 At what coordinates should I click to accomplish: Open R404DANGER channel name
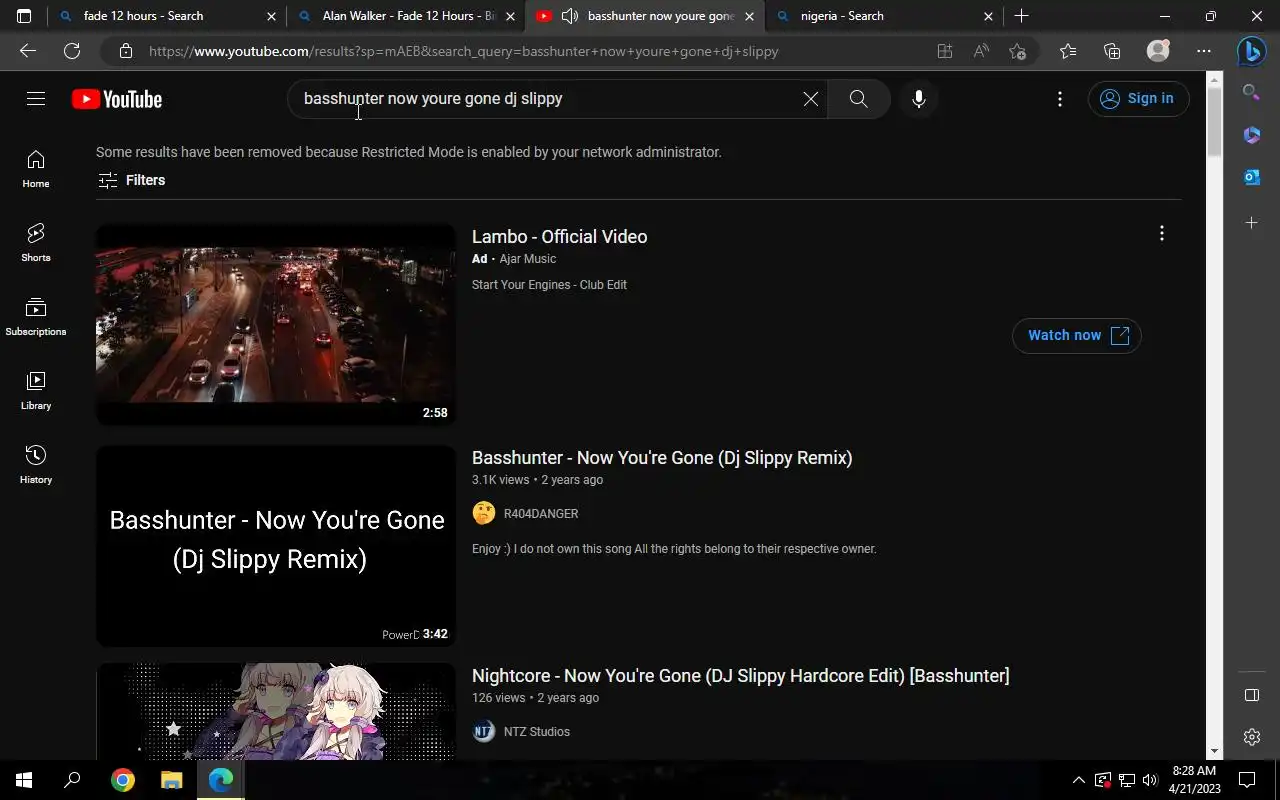[541, 514]
